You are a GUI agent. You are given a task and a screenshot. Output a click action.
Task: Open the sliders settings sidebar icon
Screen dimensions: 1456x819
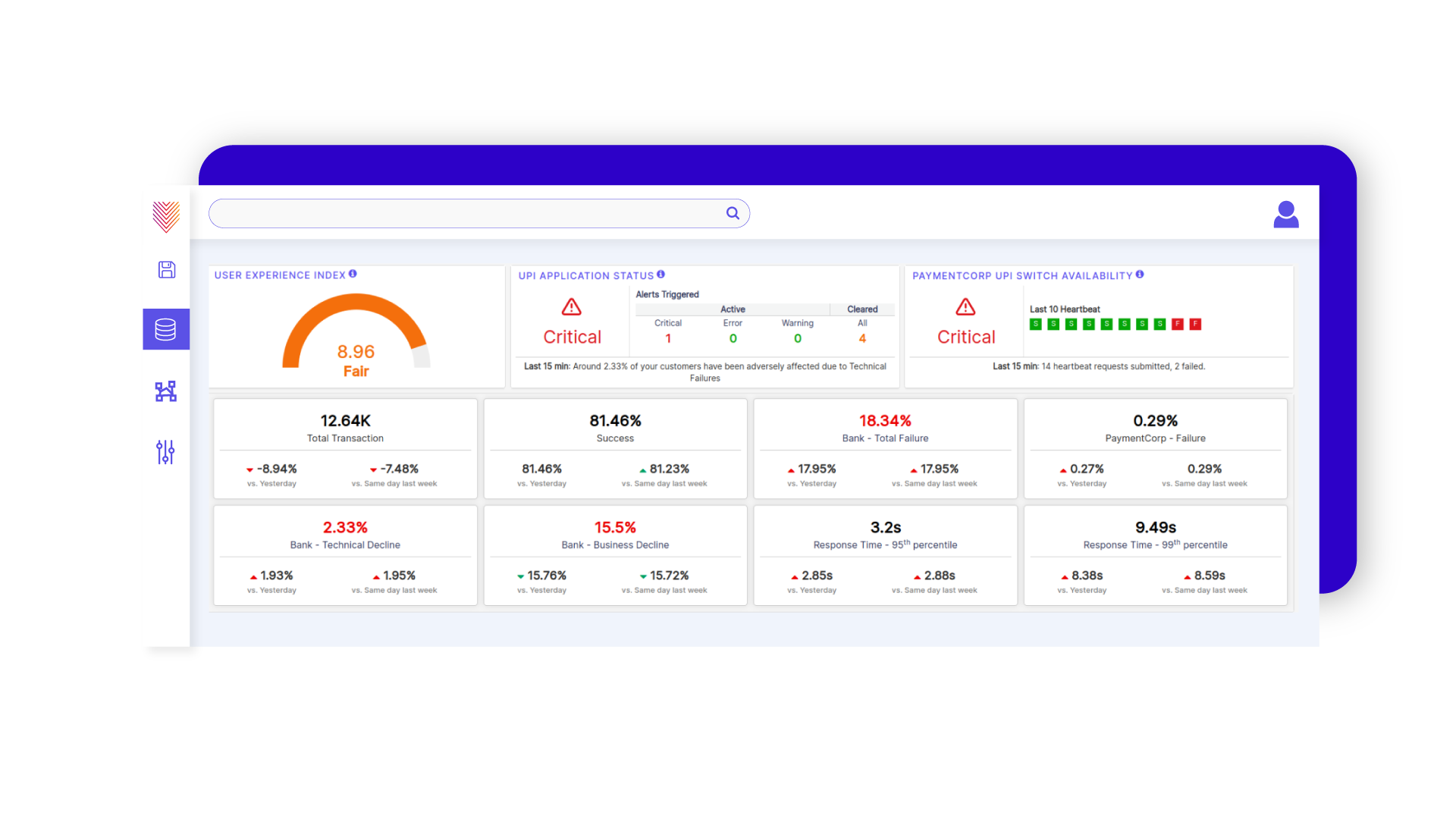click(x=166, y=452)
